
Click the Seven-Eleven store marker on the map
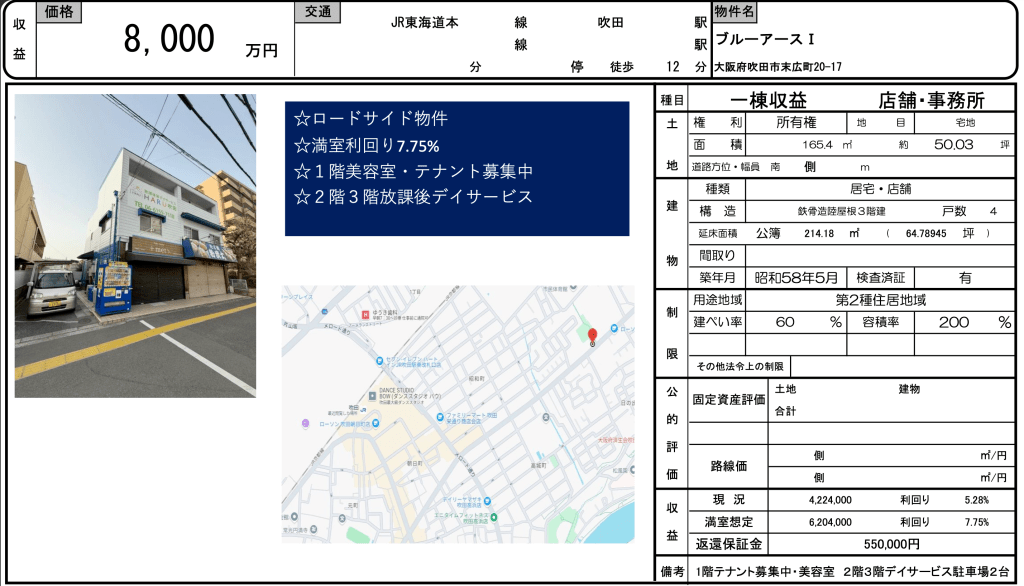(x=378, y=361)
